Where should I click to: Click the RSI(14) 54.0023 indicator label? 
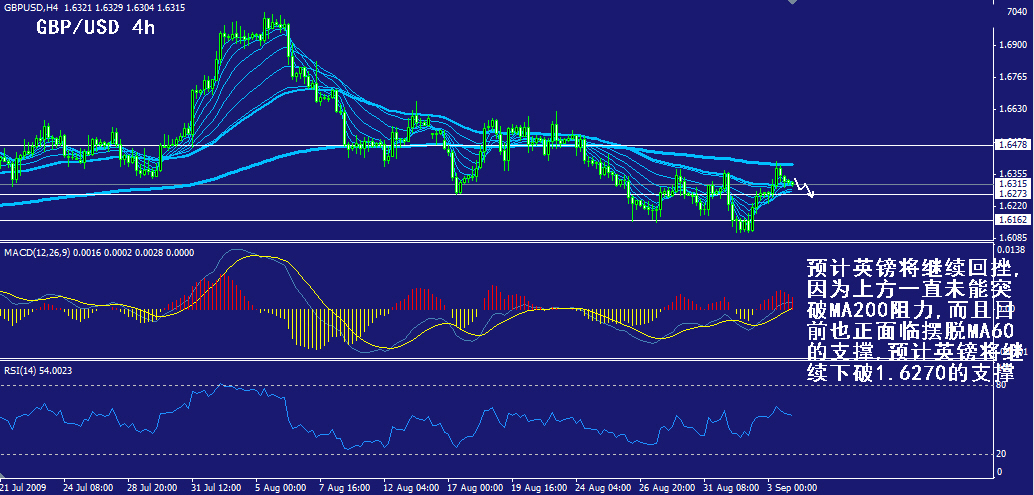[x=38, y=370]
